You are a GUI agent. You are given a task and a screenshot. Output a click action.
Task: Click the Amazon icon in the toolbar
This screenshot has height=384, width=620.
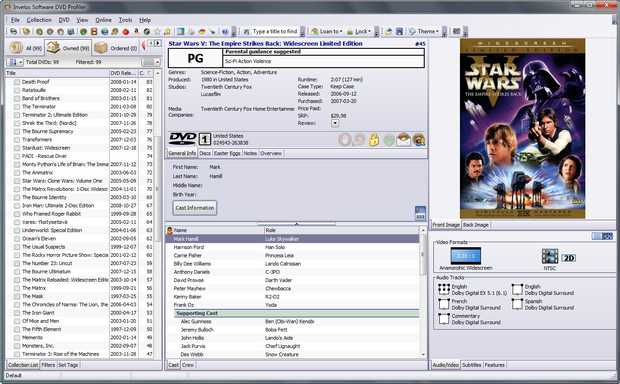pos(136,32)
